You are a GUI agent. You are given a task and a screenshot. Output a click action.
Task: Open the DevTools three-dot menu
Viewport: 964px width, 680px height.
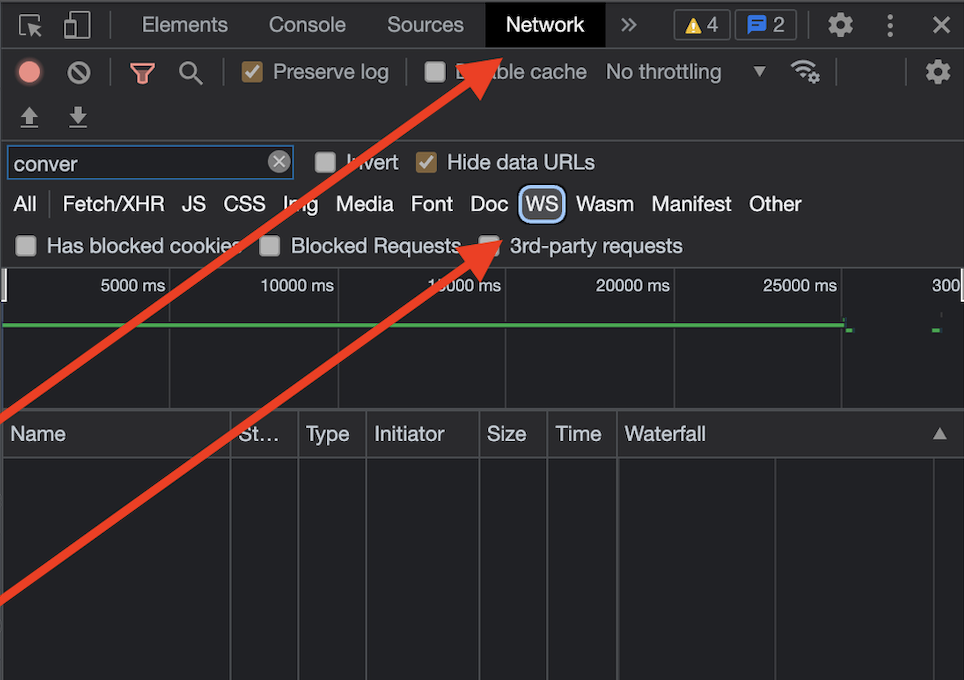tap(890, 25)
